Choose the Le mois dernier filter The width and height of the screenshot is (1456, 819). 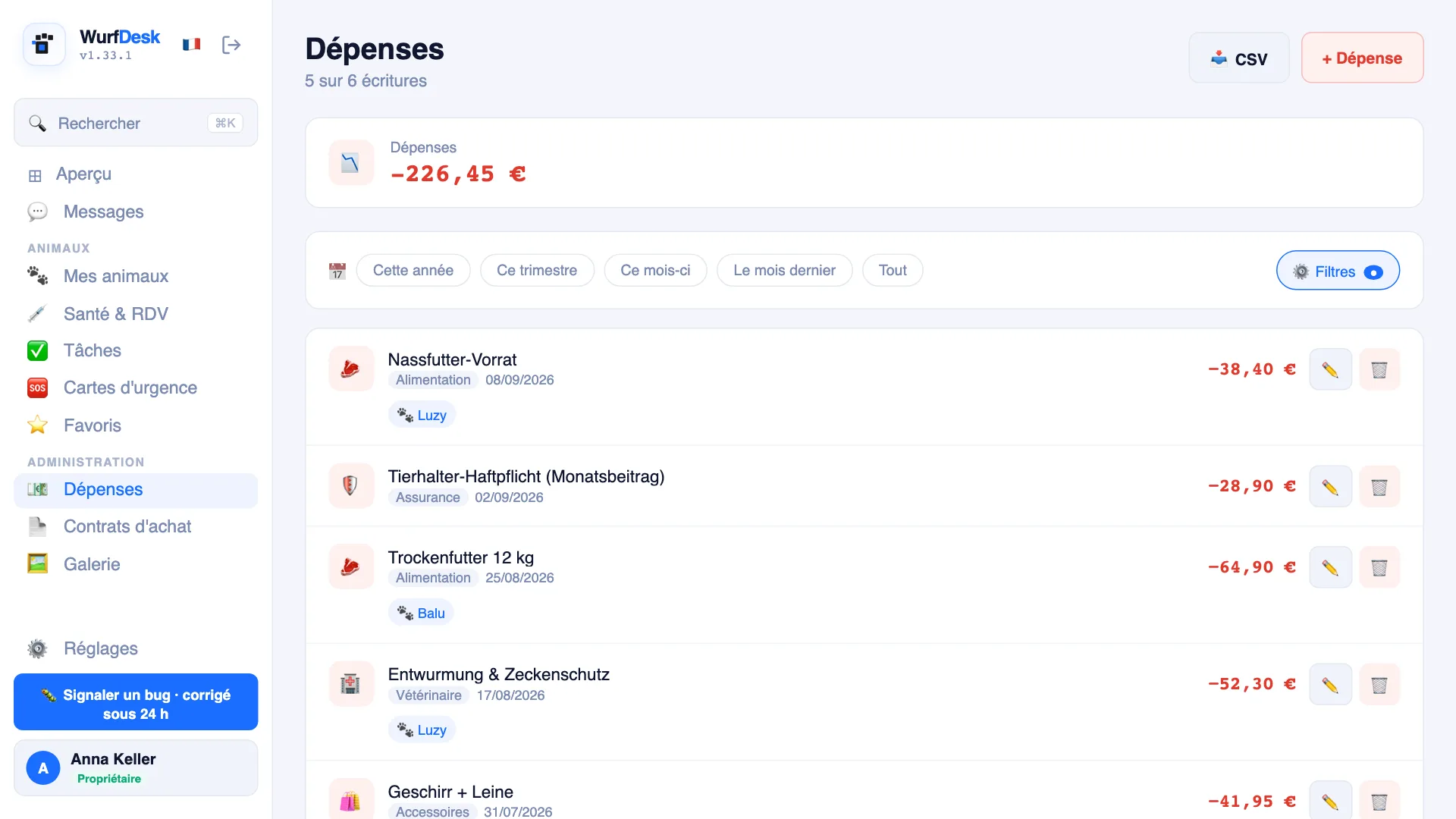pos(784,271)
